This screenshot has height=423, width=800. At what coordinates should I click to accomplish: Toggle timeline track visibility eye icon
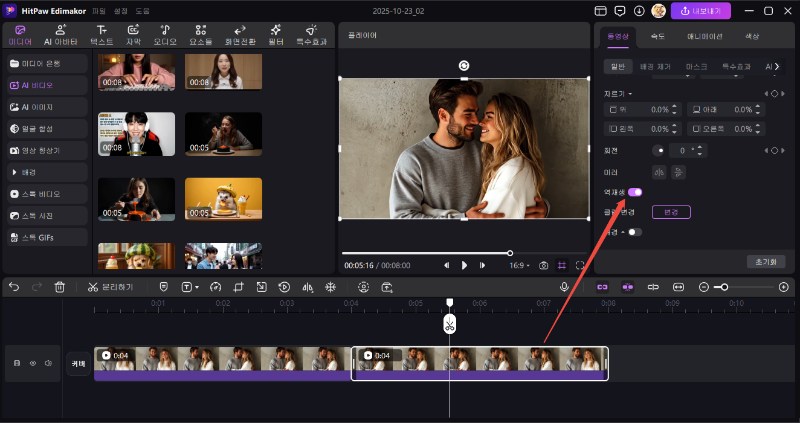point(32,364)
